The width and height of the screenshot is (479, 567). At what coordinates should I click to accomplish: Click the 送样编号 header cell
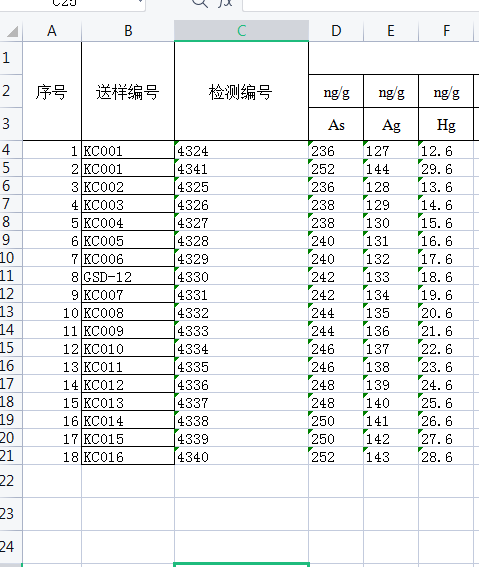(x=128, y=91)
